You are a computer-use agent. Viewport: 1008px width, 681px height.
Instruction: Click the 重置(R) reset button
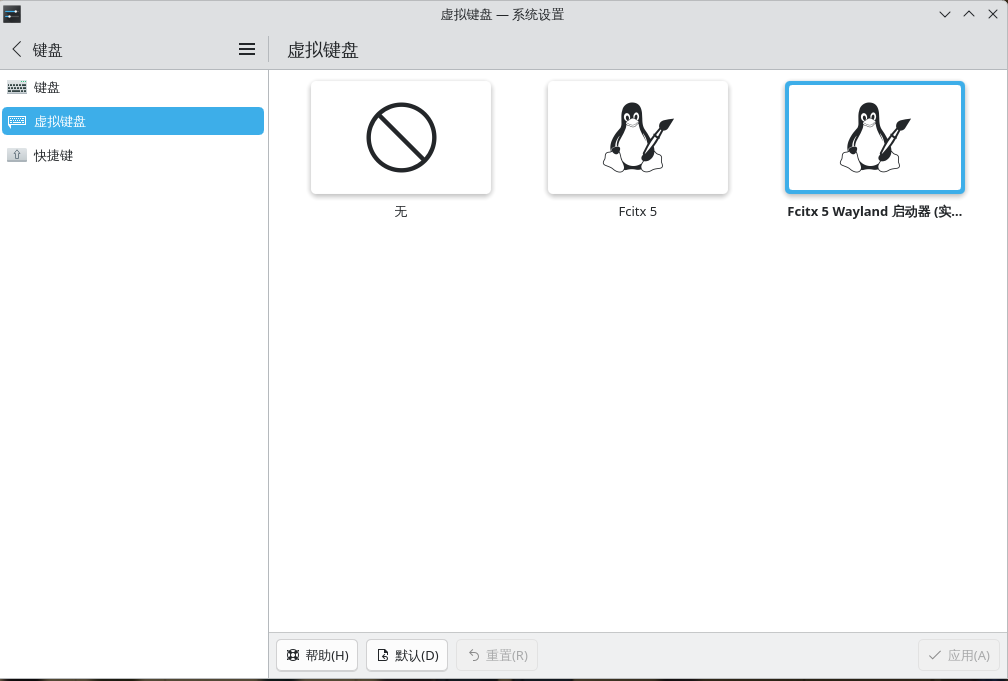coord(497,655)
